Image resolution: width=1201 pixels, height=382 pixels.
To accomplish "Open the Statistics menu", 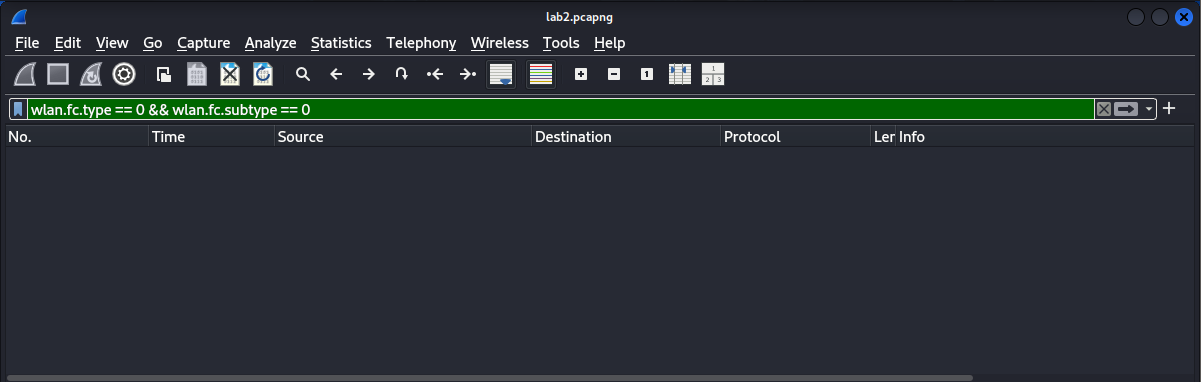I will pos(341,43).
